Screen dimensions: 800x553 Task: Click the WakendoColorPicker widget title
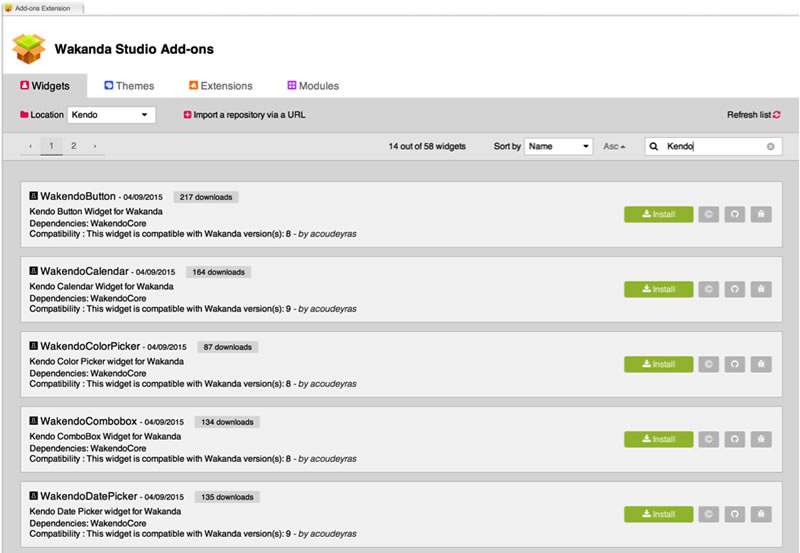pos(90,346)
